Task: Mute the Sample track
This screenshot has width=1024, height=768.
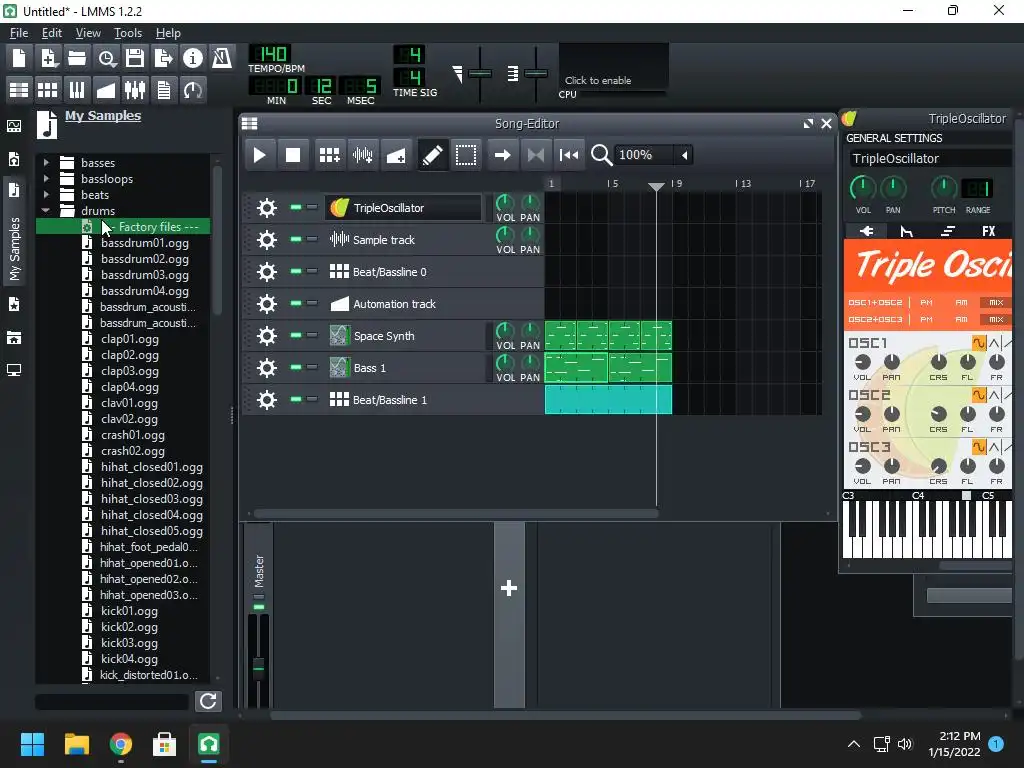Action: (x=296, y=239)
